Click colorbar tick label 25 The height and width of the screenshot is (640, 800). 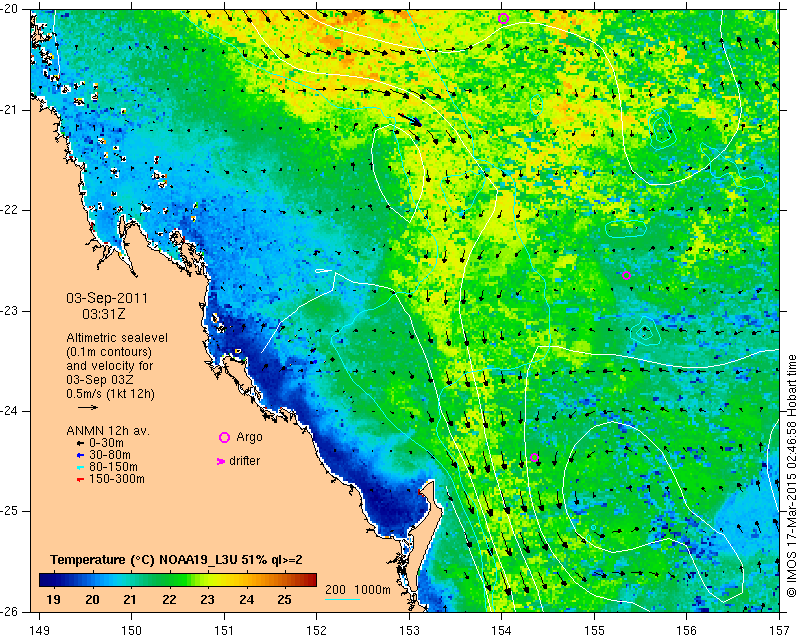284,599
